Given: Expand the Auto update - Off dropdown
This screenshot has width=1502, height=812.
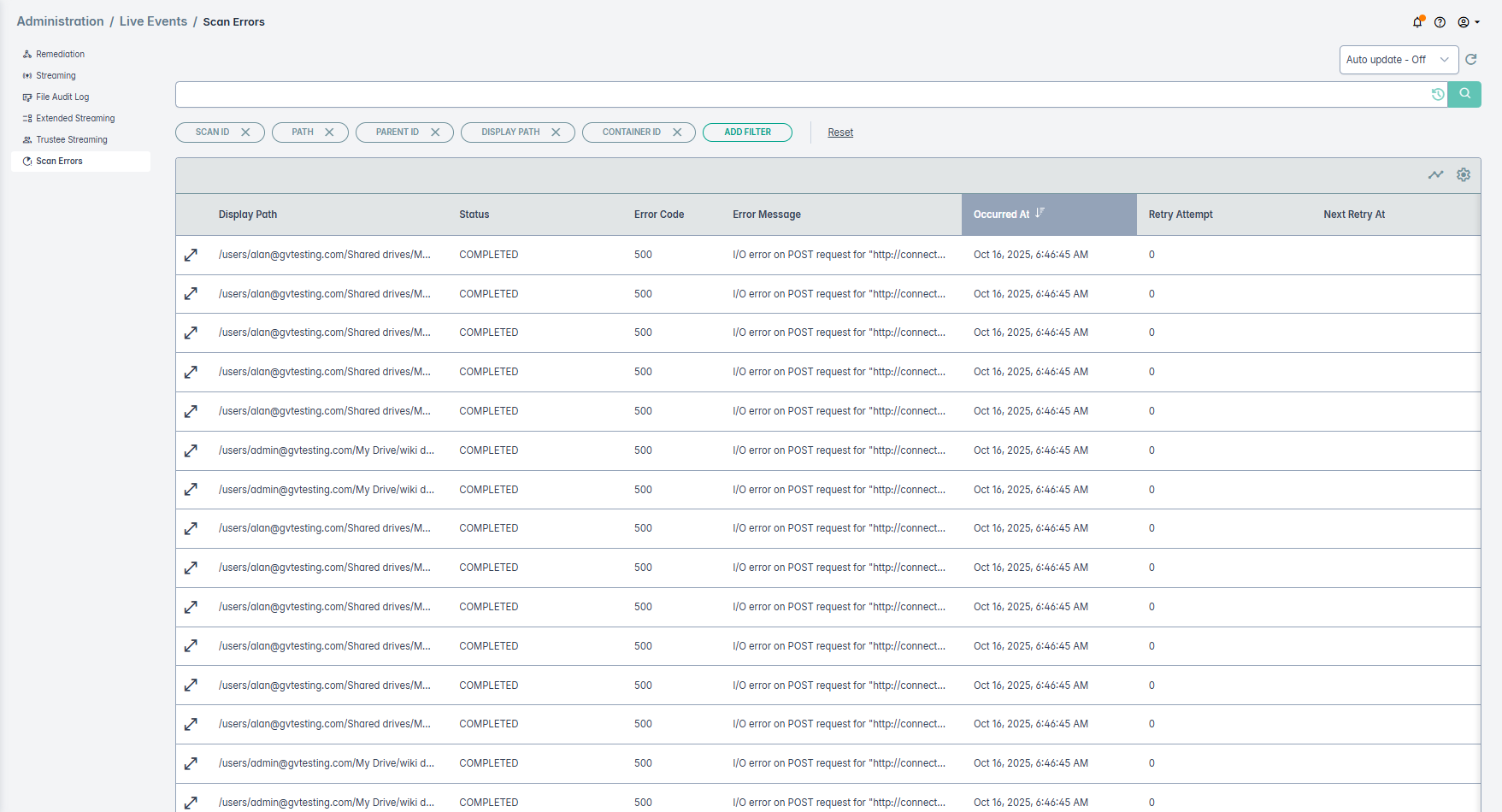Looking at the screenshot, I should click(1398, 60).
